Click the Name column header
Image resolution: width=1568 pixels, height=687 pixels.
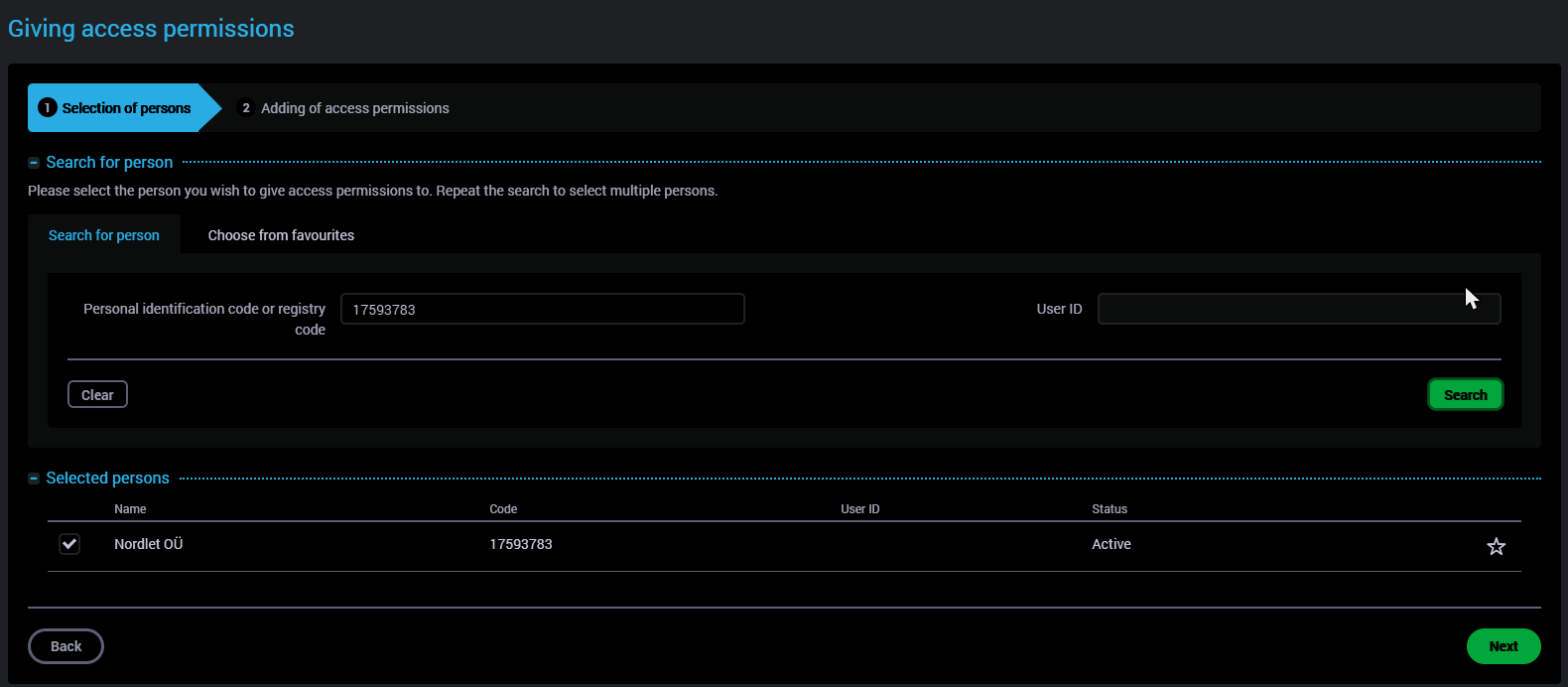point(130,509)
